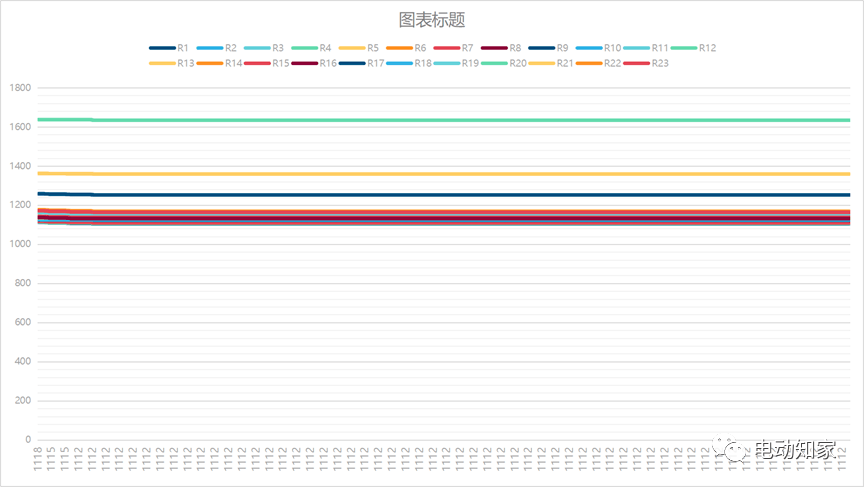
Task: Click the R12 legend entry
Action: click(x=694, y=48)
